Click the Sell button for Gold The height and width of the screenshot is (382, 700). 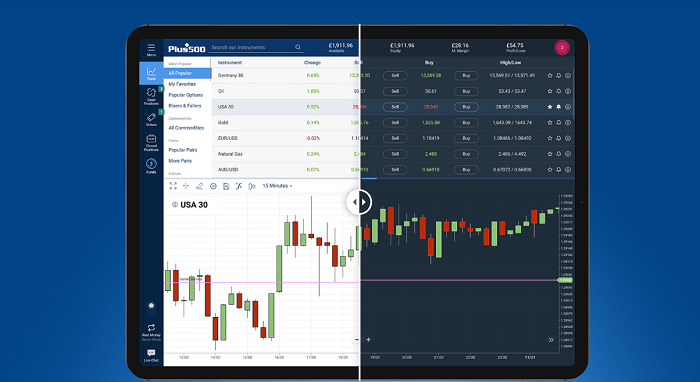[395, 123]
